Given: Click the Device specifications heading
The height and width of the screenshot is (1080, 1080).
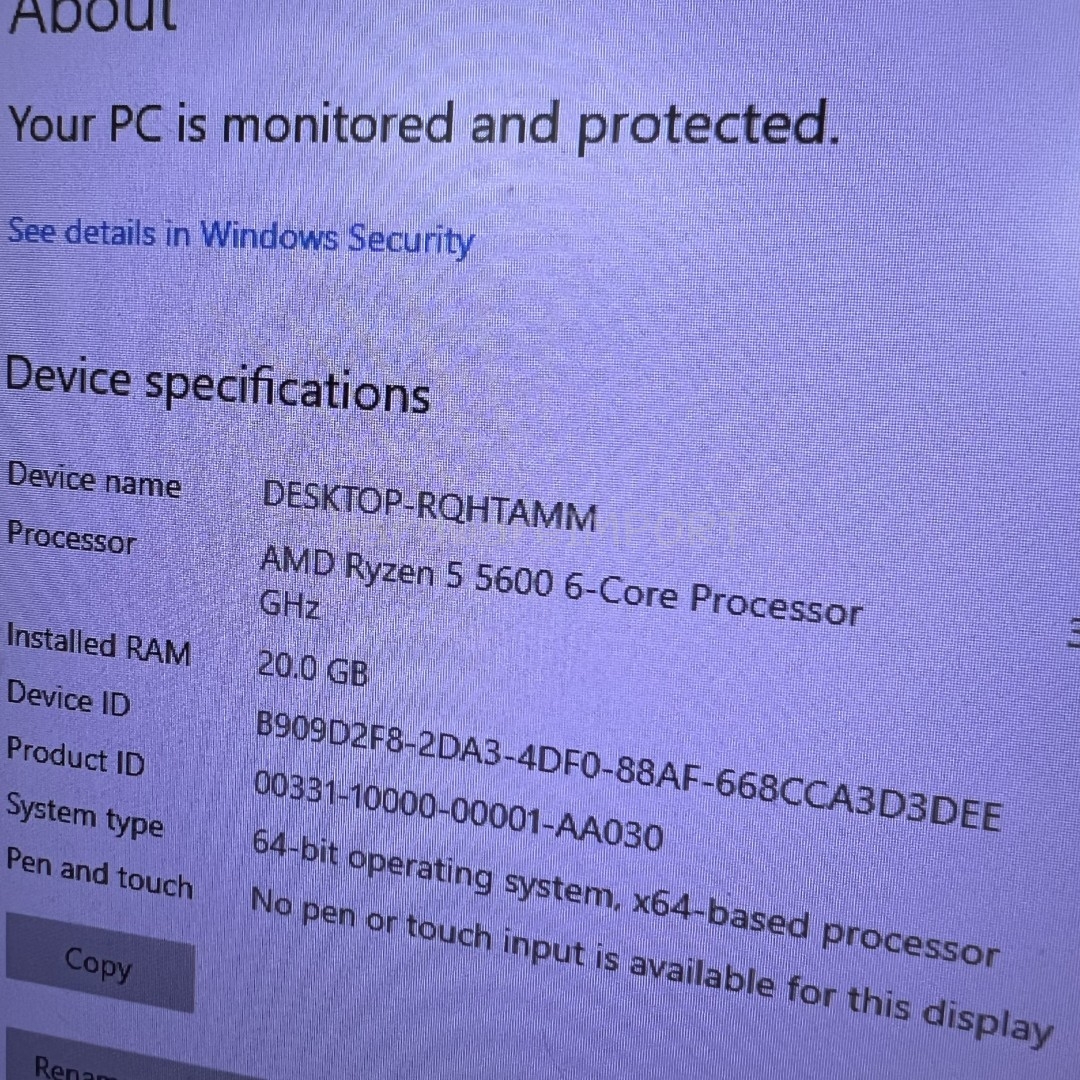Looking at the screenshot, I should click(218, 386).
